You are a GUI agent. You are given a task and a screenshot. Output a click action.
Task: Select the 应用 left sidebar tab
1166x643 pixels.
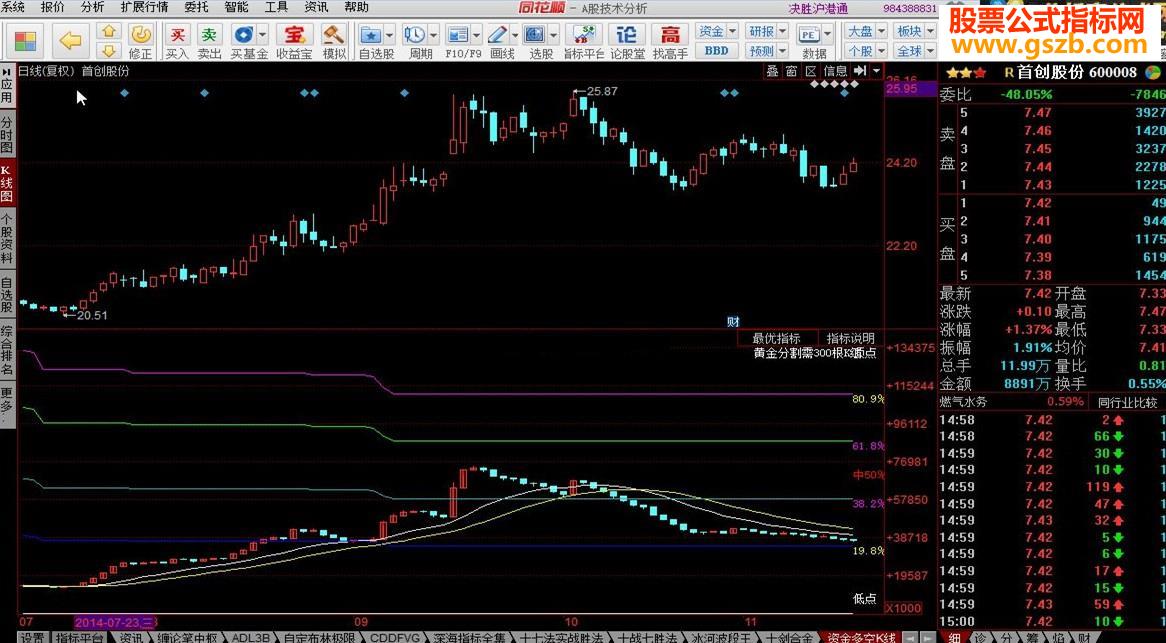tap(7, 85)
